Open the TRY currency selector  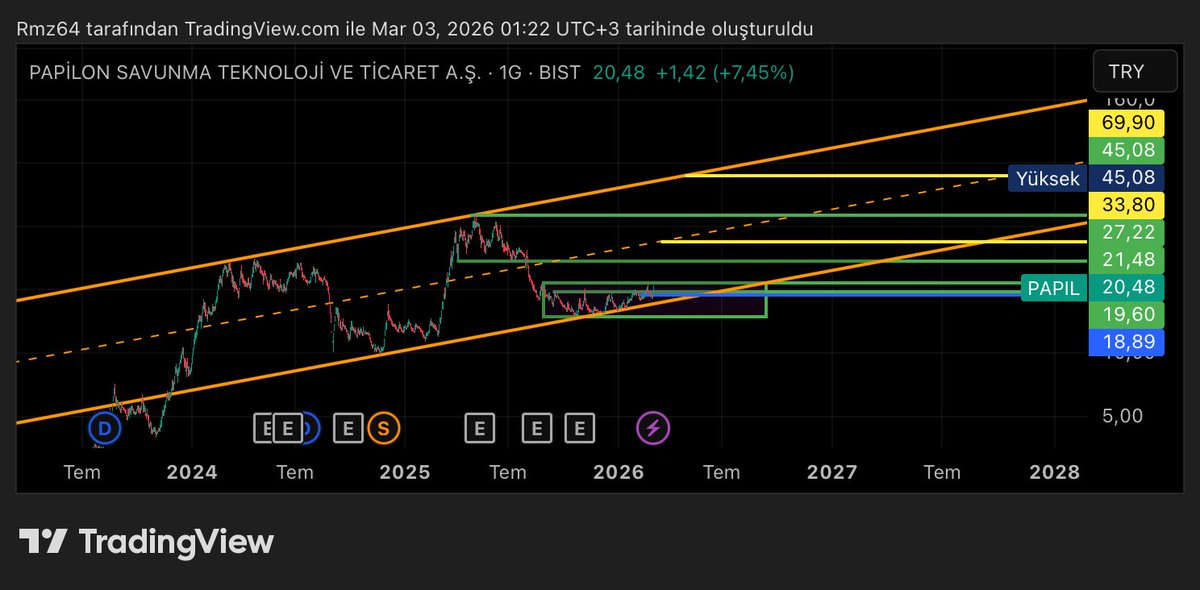[x=1133, y=72]
